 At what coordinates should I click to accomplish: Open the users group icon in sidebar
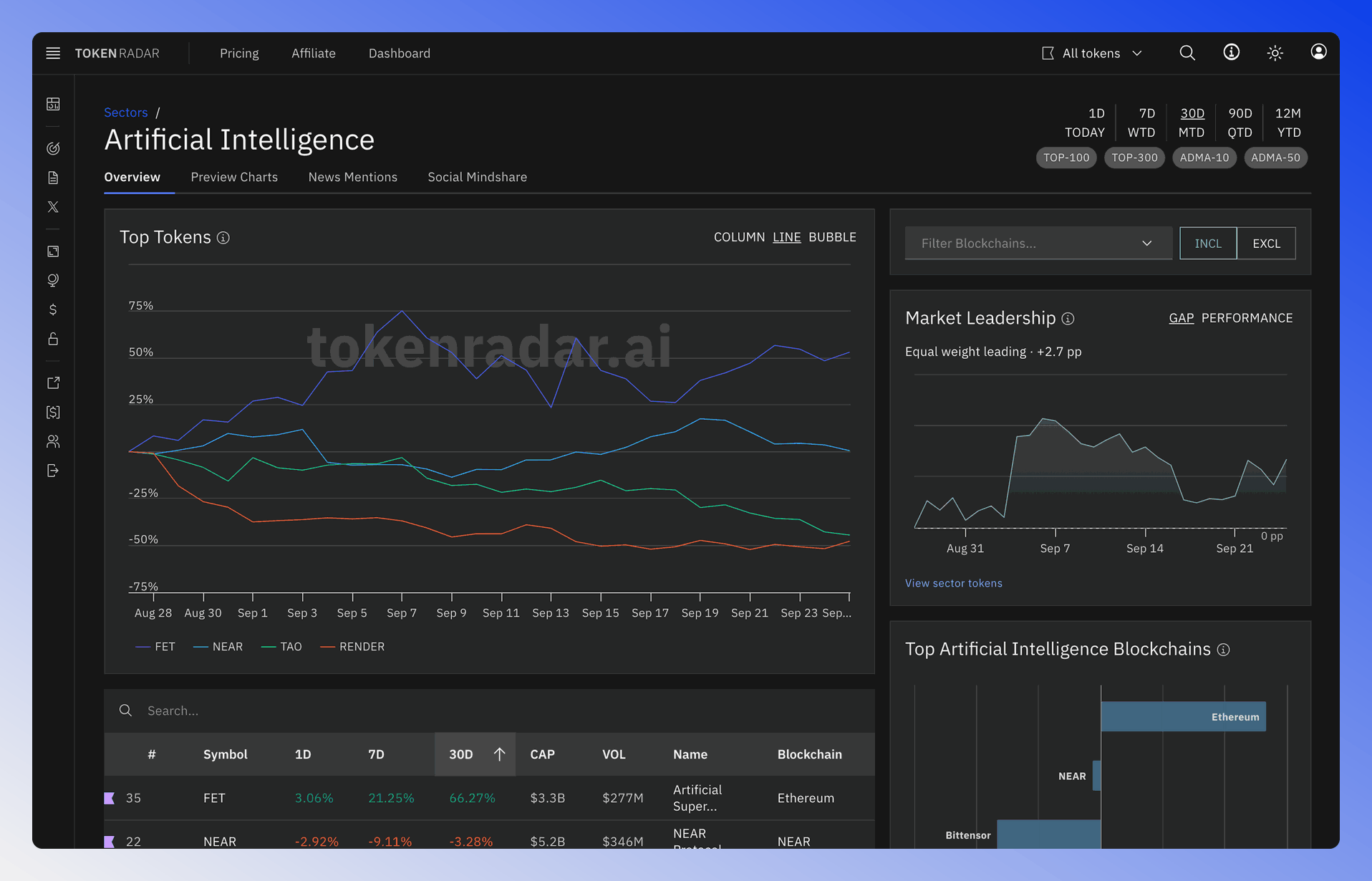(53, 441)
